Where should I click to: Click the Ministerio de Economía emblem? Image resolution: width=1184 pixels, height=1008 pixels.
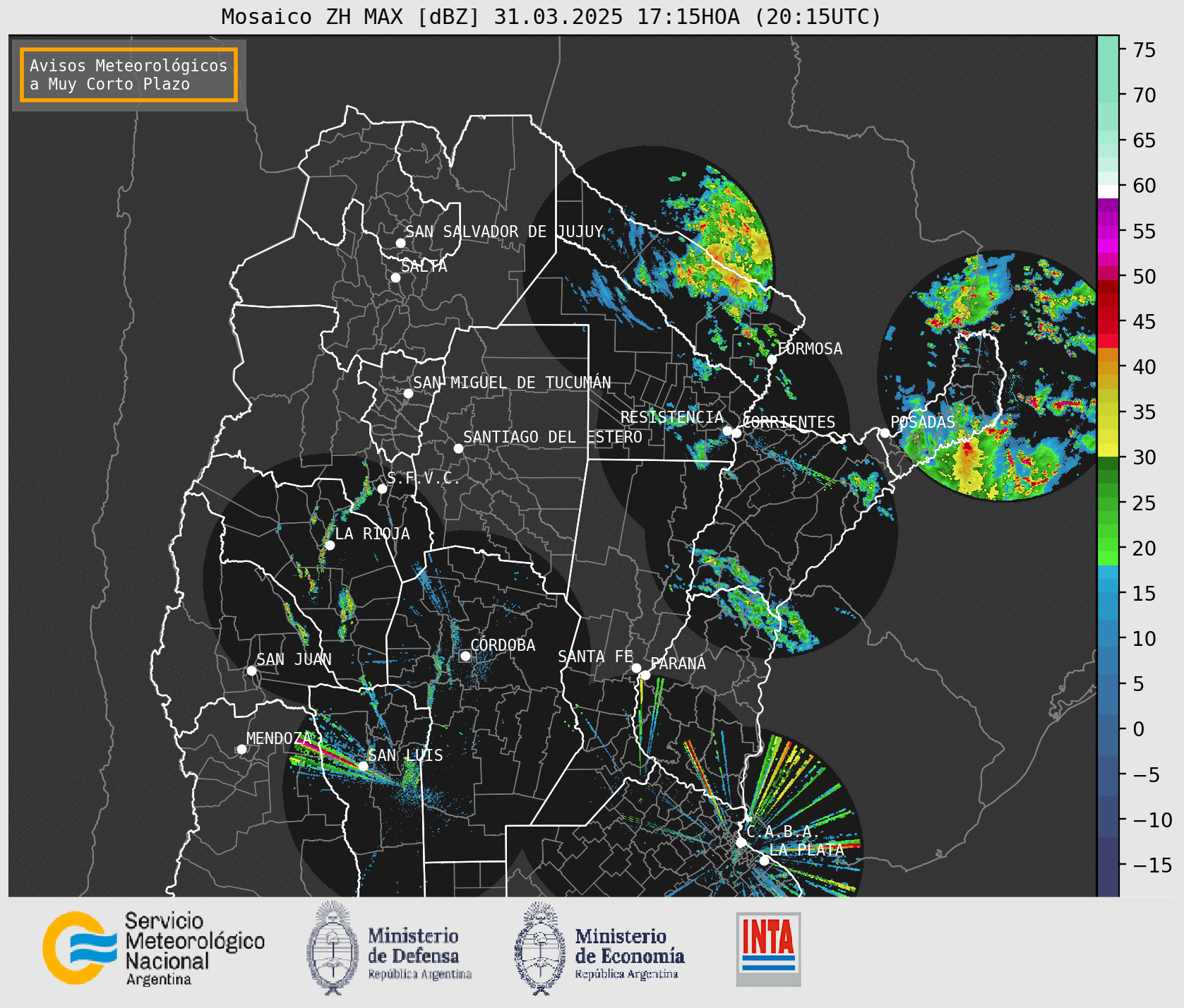tap(540, 948)
